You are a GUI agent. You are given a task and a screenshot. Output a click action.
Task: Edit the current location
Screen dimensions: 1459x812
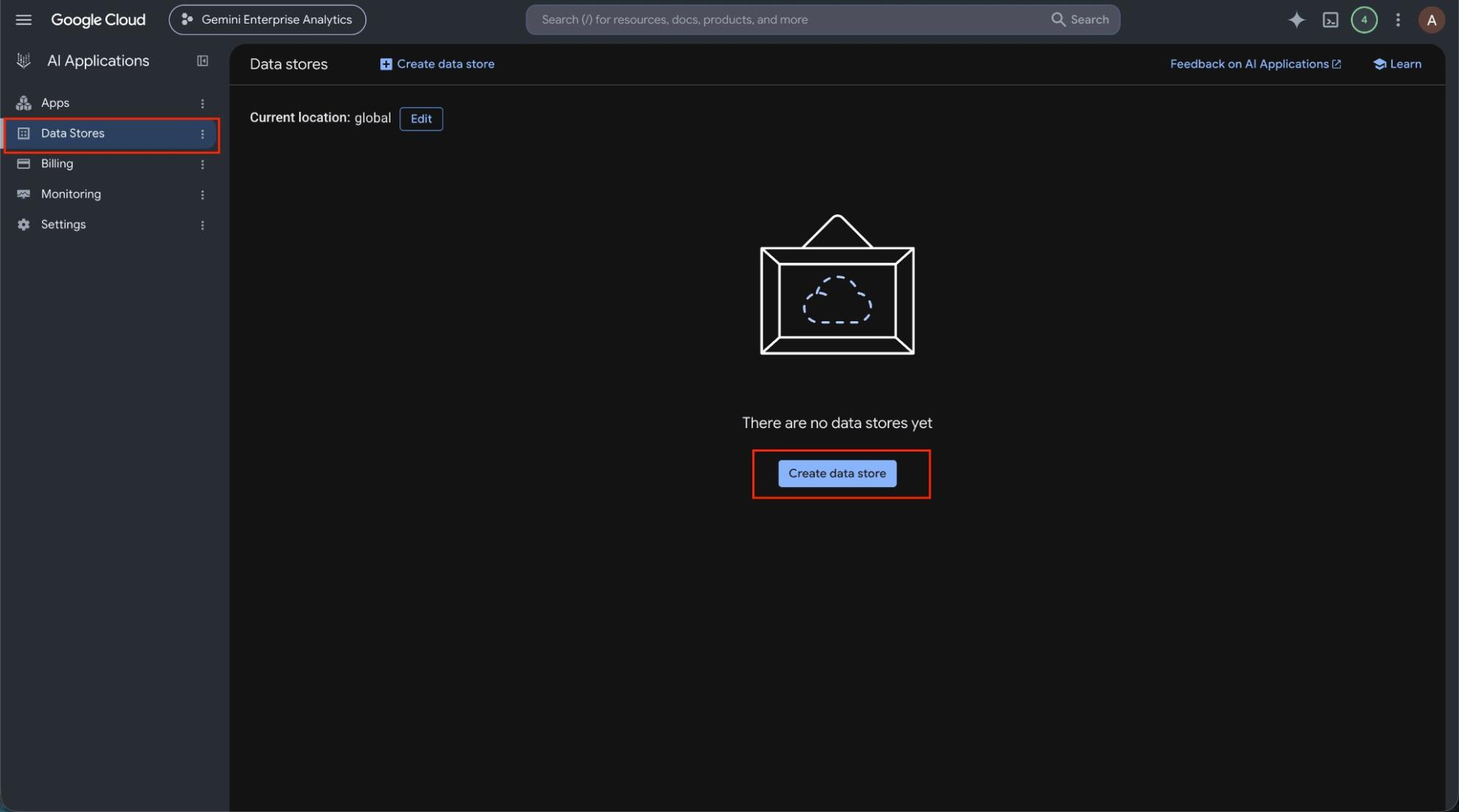click(421, 119)
